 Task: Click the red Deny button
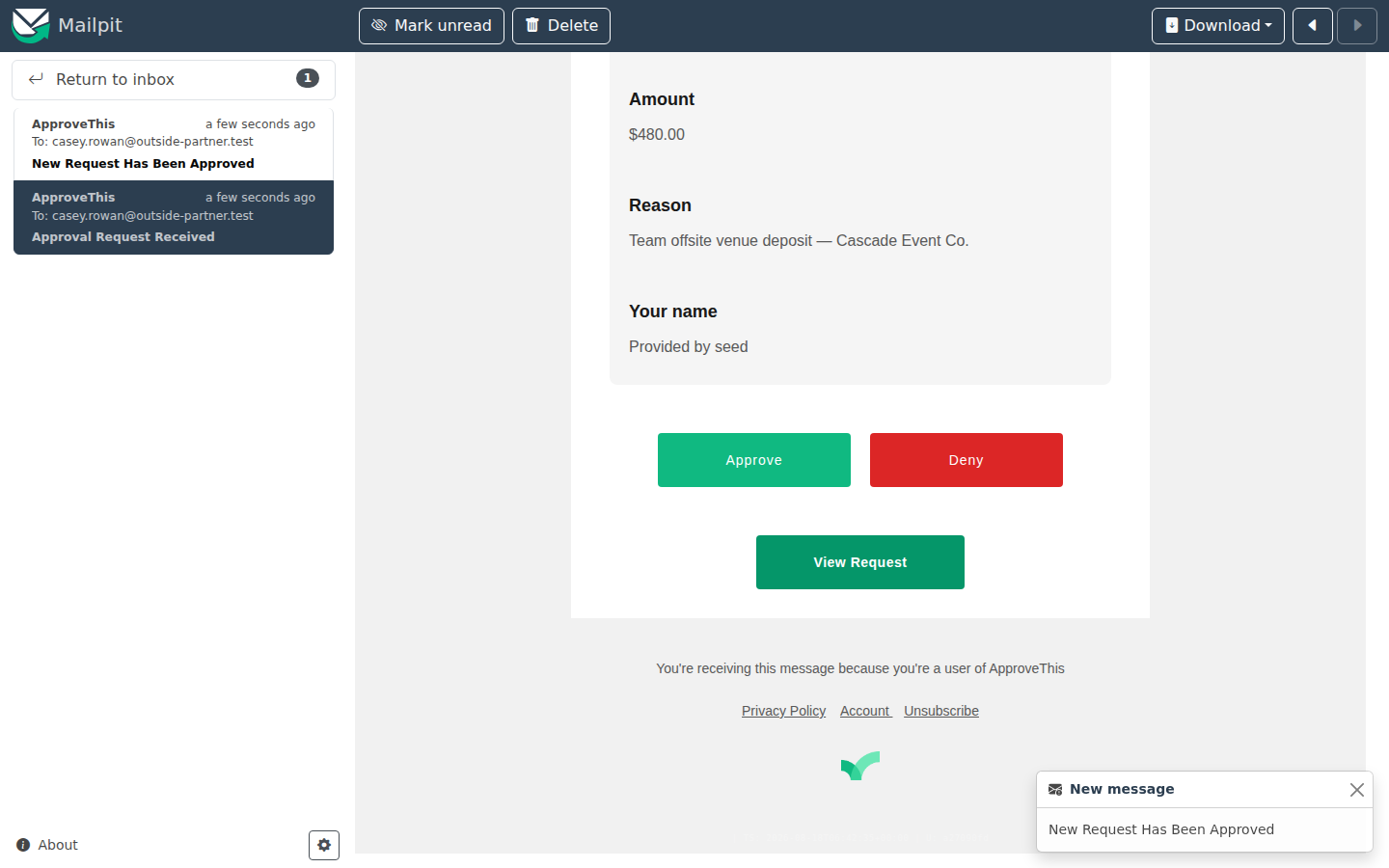click(967, 460)
